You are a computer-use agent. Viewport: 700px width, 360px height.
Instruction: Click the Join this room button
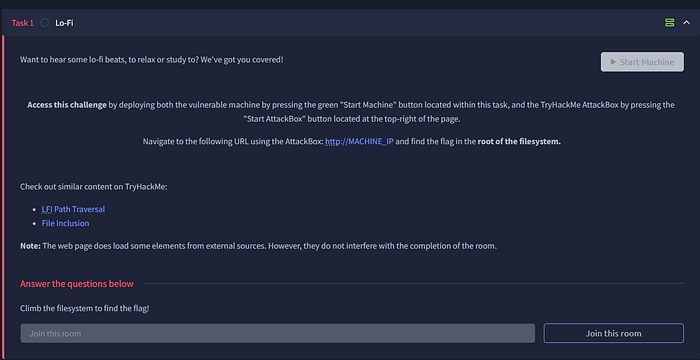tap(613, 333)
